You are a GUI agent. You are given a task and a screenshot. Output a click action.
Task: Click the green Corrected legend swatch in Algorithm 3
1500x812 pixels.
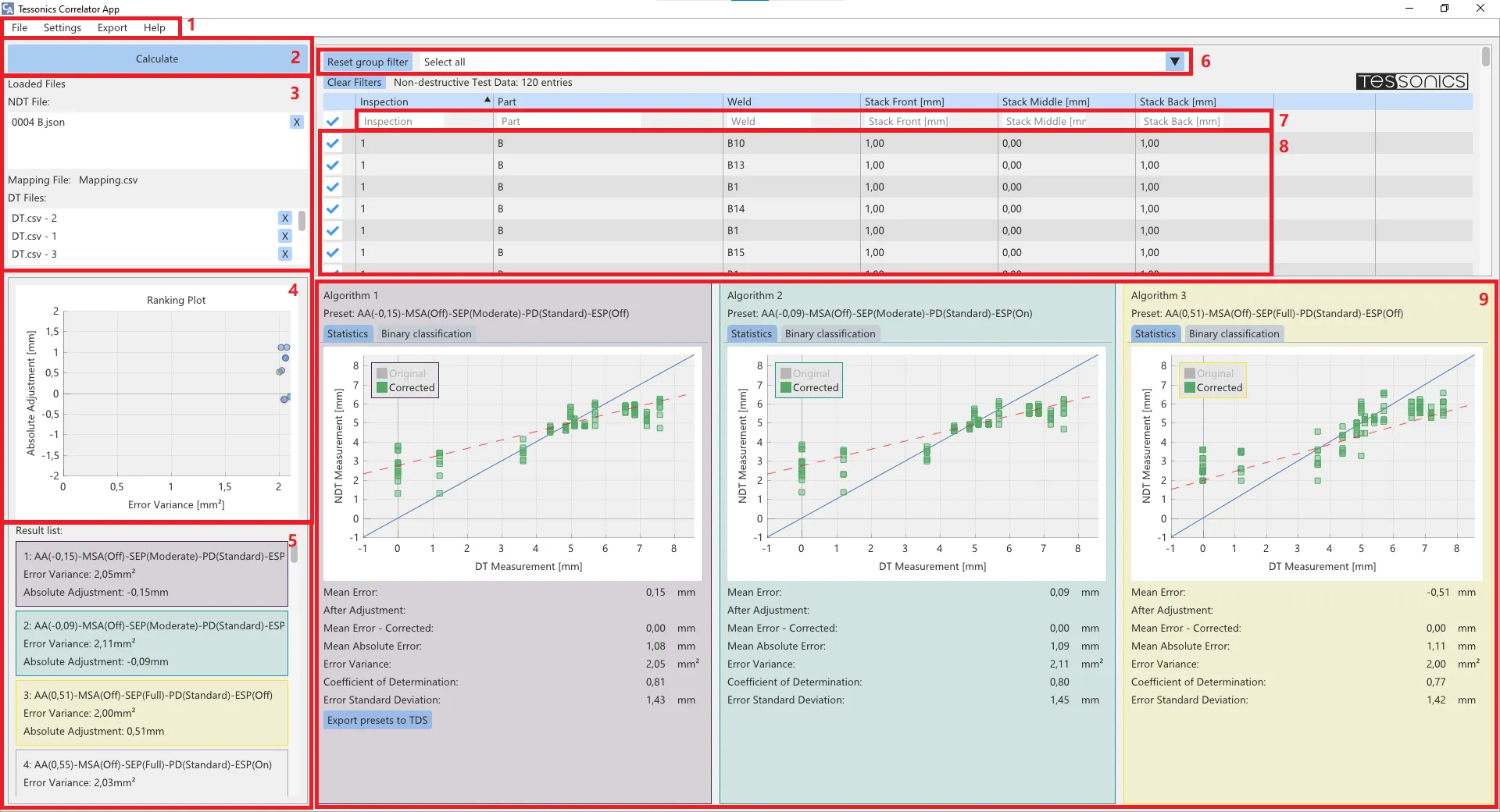pyautogui.click(x=1189, y=387)
